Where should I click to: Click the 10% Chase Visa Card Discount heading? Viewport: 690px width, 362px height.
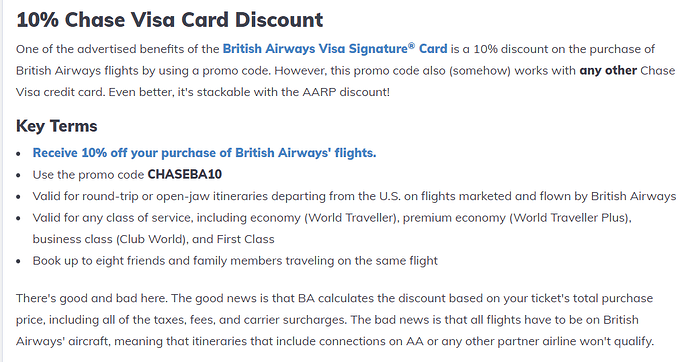169,20
